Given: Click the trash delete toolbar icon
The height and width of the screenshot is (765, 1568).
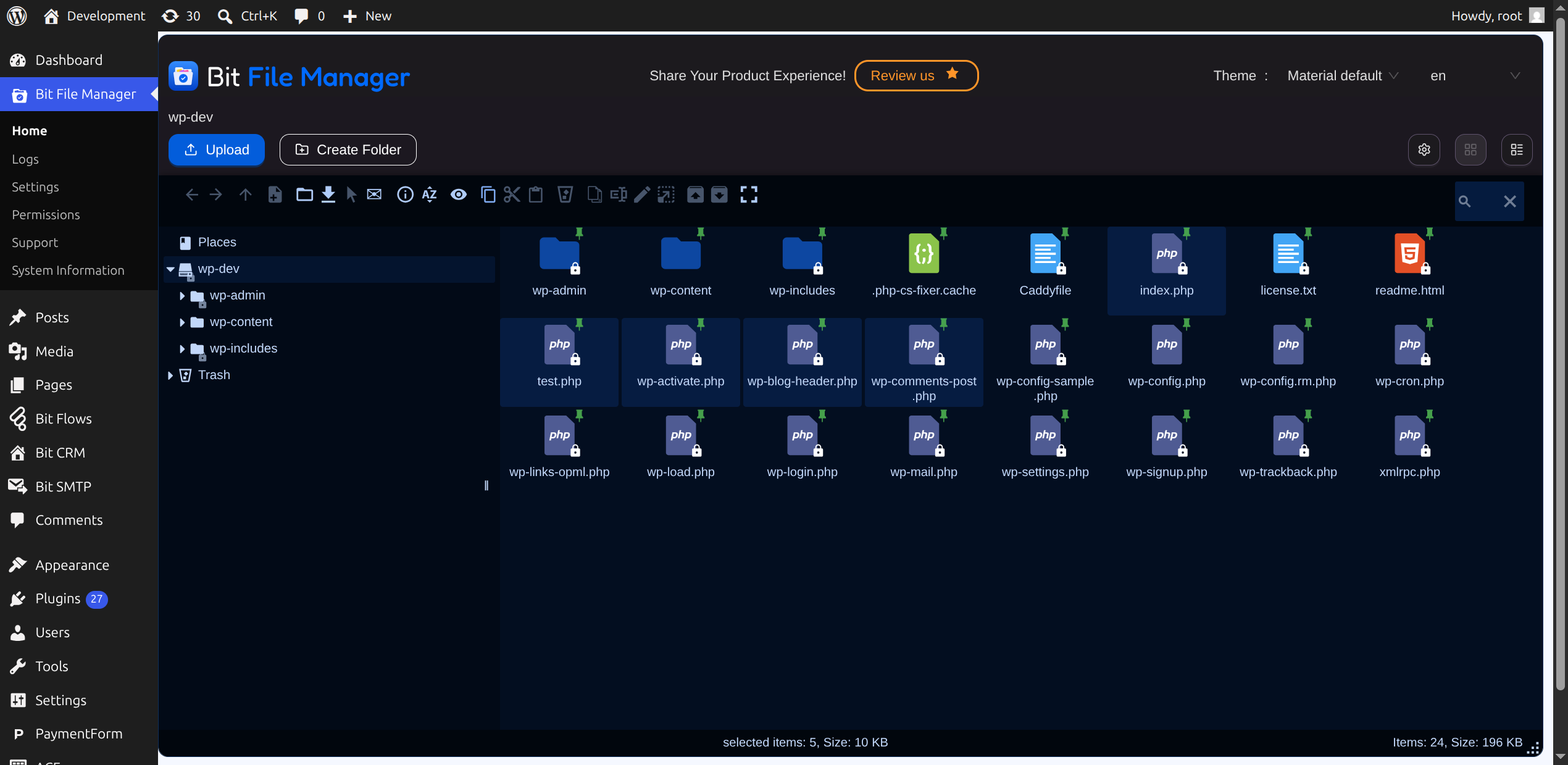Looking at the screenshot, I should [565, 195].
